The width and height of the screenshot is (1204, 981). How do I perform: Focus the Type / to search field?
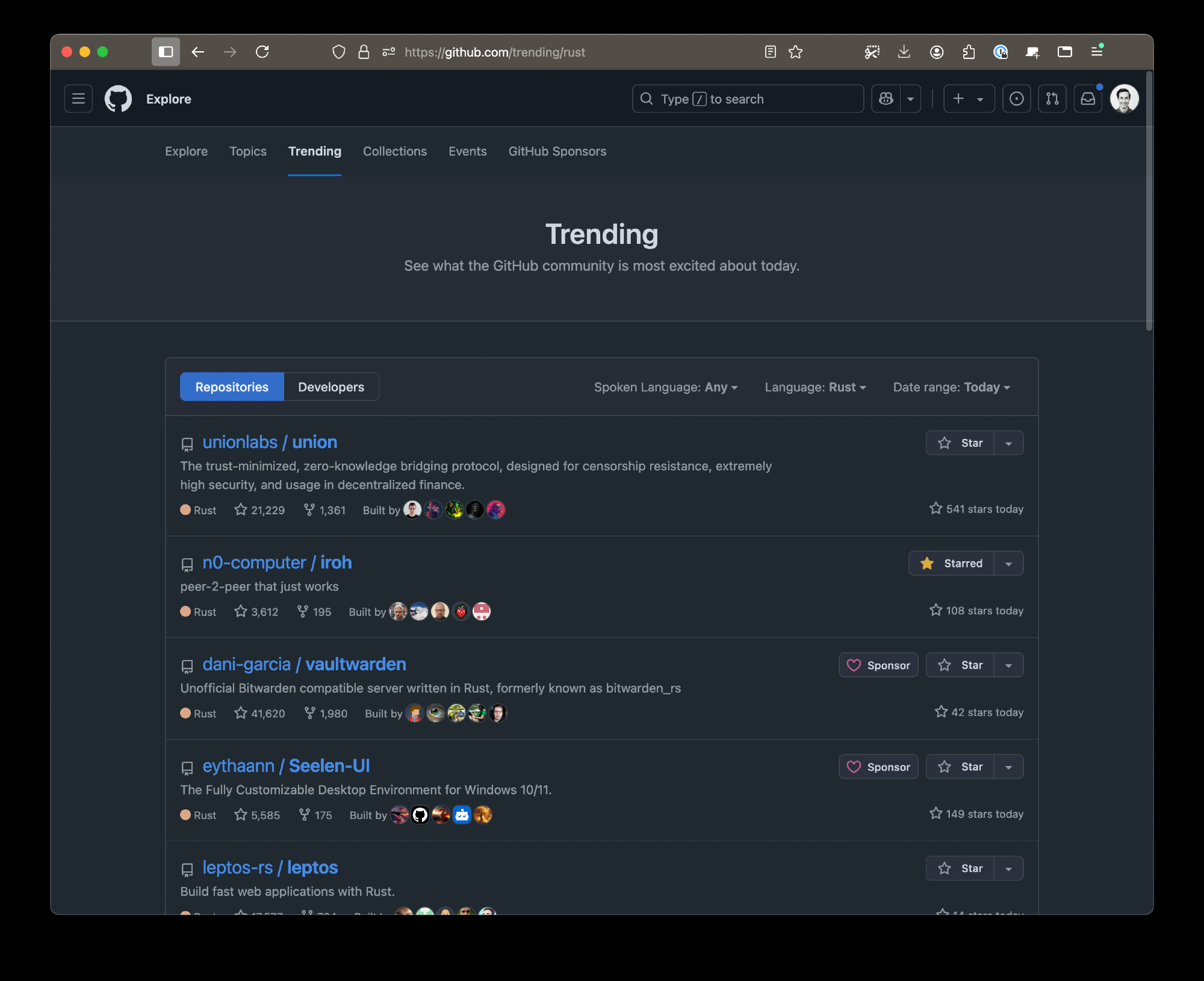click(748, 99)
